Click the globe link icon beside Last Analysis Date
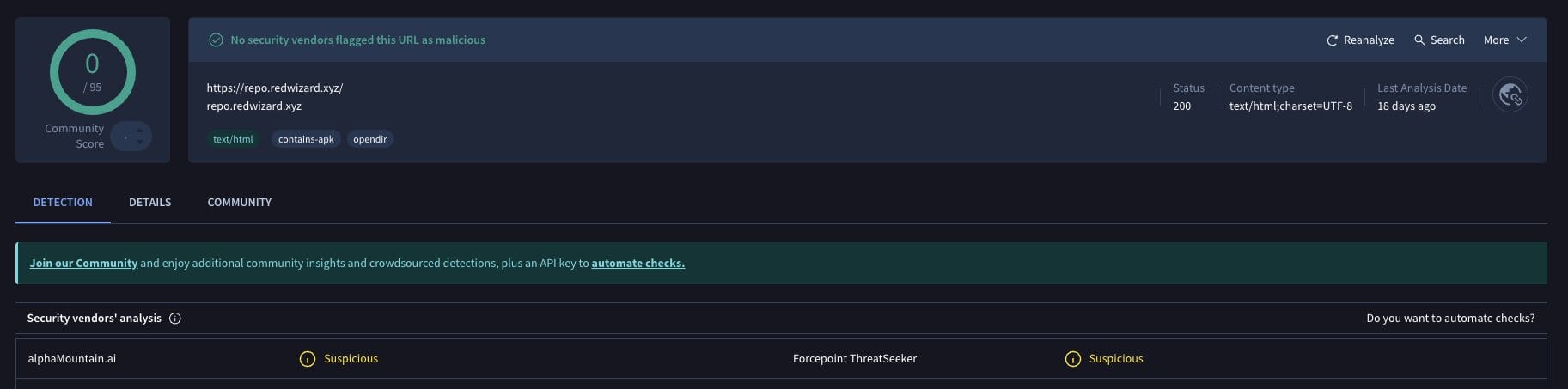Viewport: 1568px width, 389px height. (x=1510, y=95)
